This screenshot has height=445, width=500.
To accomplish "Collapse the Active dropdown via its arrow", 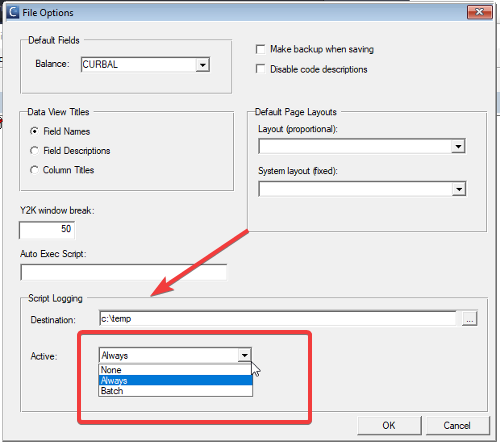I will tap(244, 355).
